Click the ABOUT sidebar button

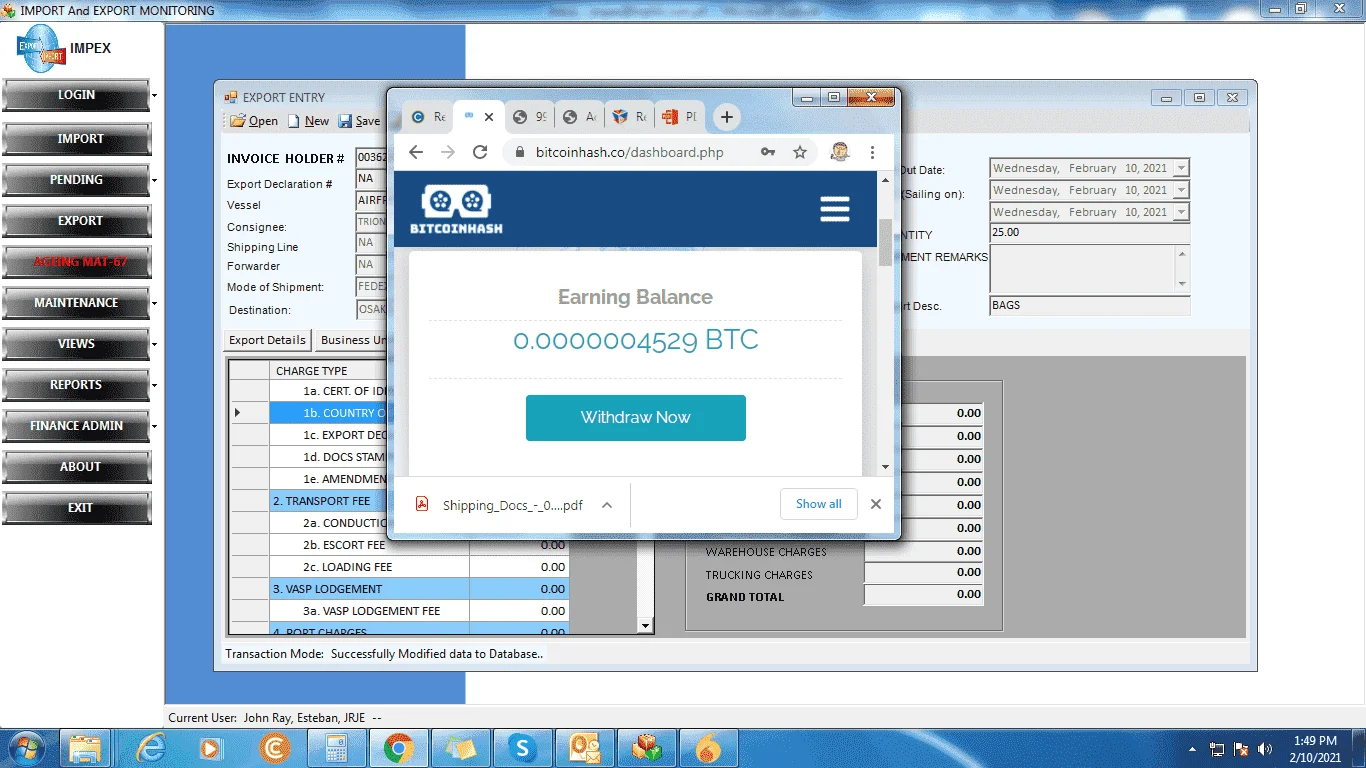(76, 467)
